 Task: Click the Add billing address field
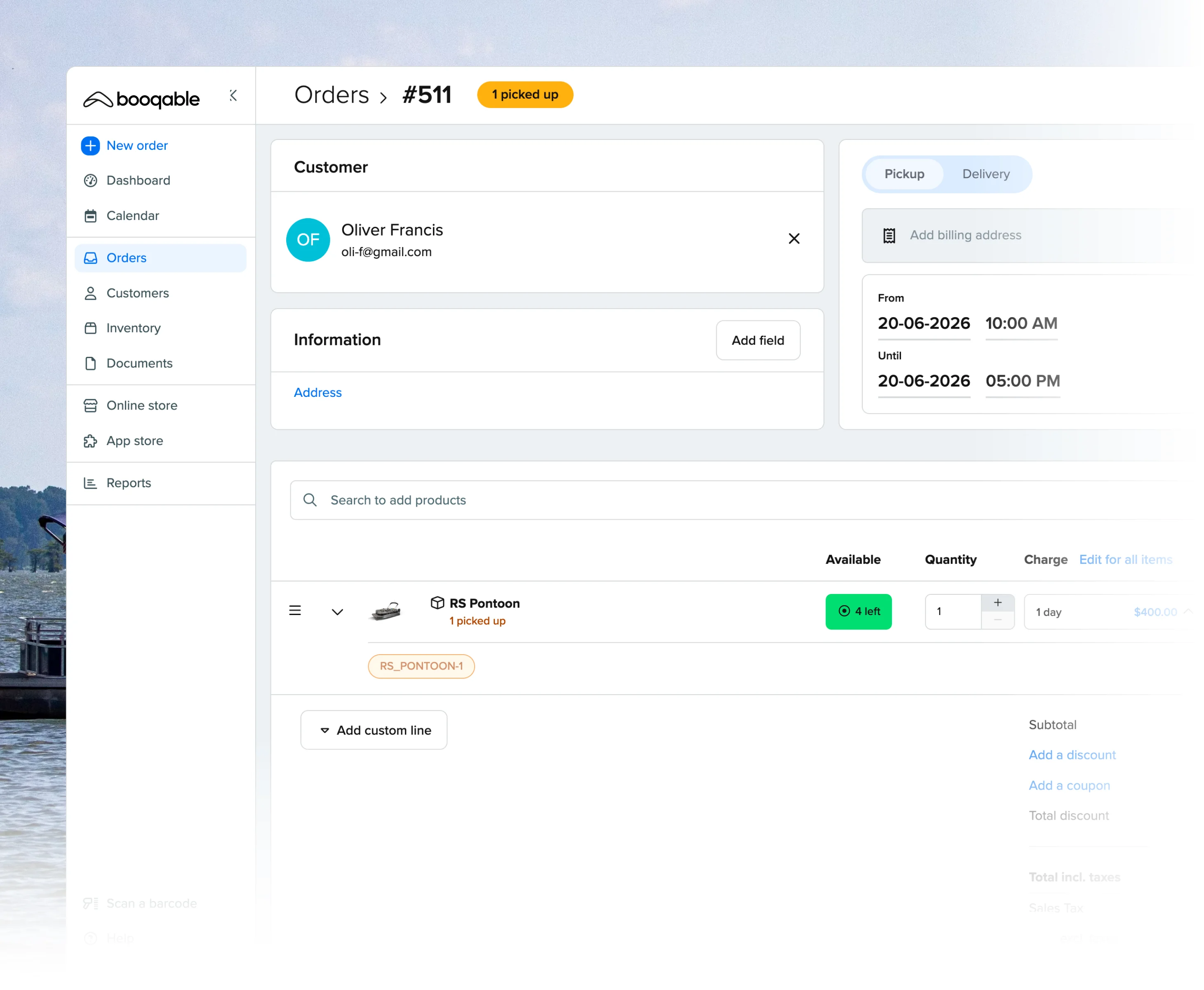point(1026,235)
